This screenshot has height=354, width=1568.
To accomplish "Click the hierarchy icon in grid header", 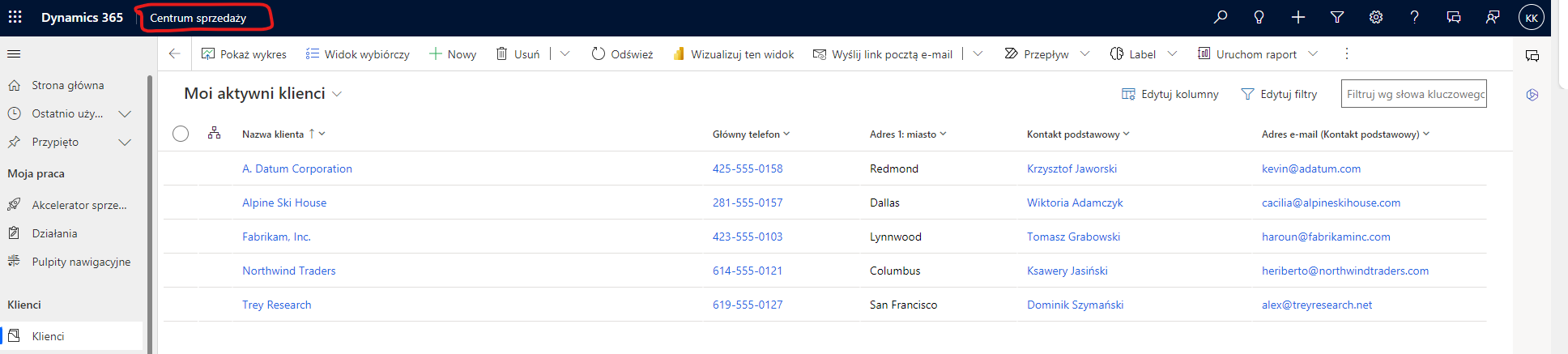I will [214, 134].
